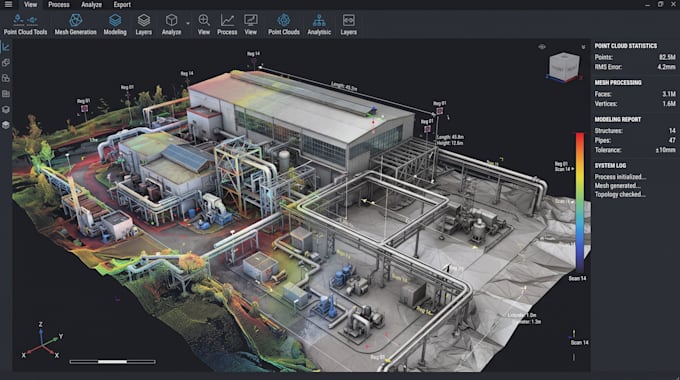The image size is (680, 380).
Task: Select the Vertices value 1.6M
Action: click(x=669, y=104)
